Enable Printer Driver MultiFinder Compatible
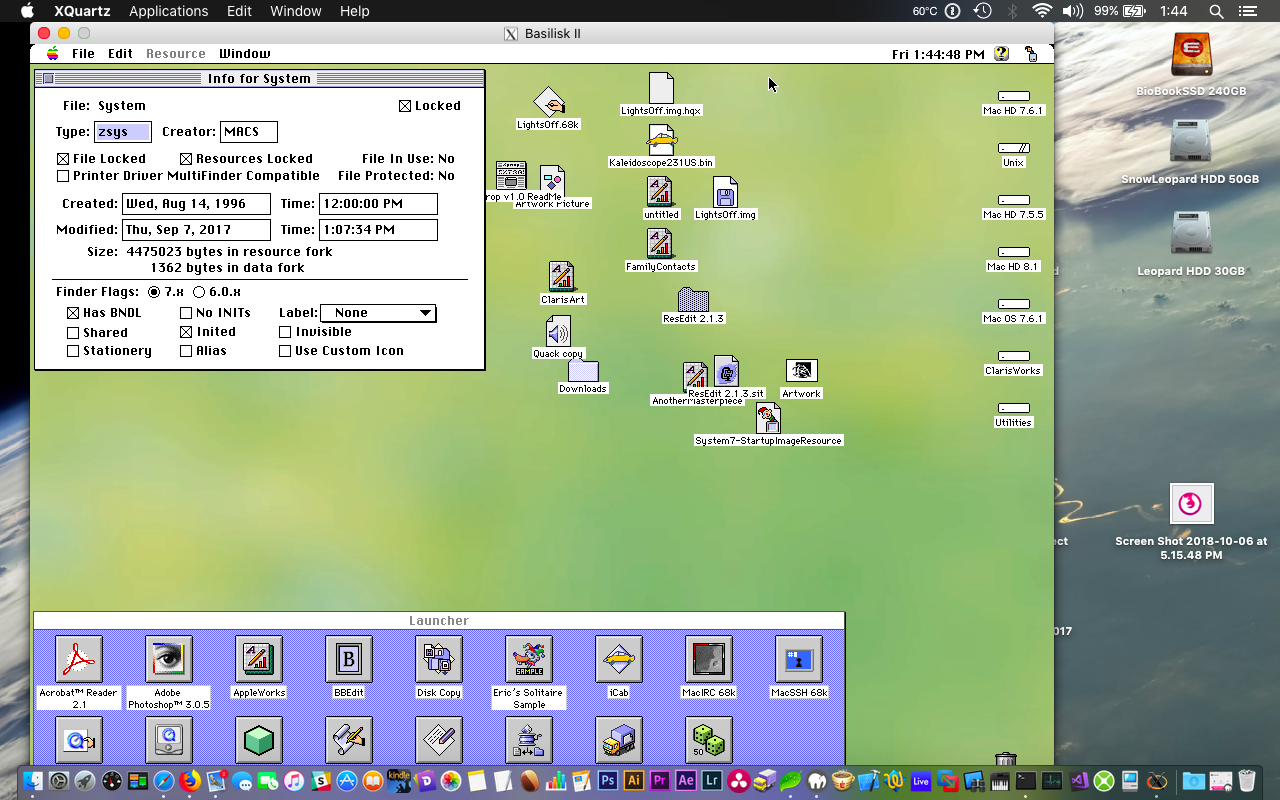This screenshot has width=1280, height=800. pyautogui.click(x=63, y=176)
